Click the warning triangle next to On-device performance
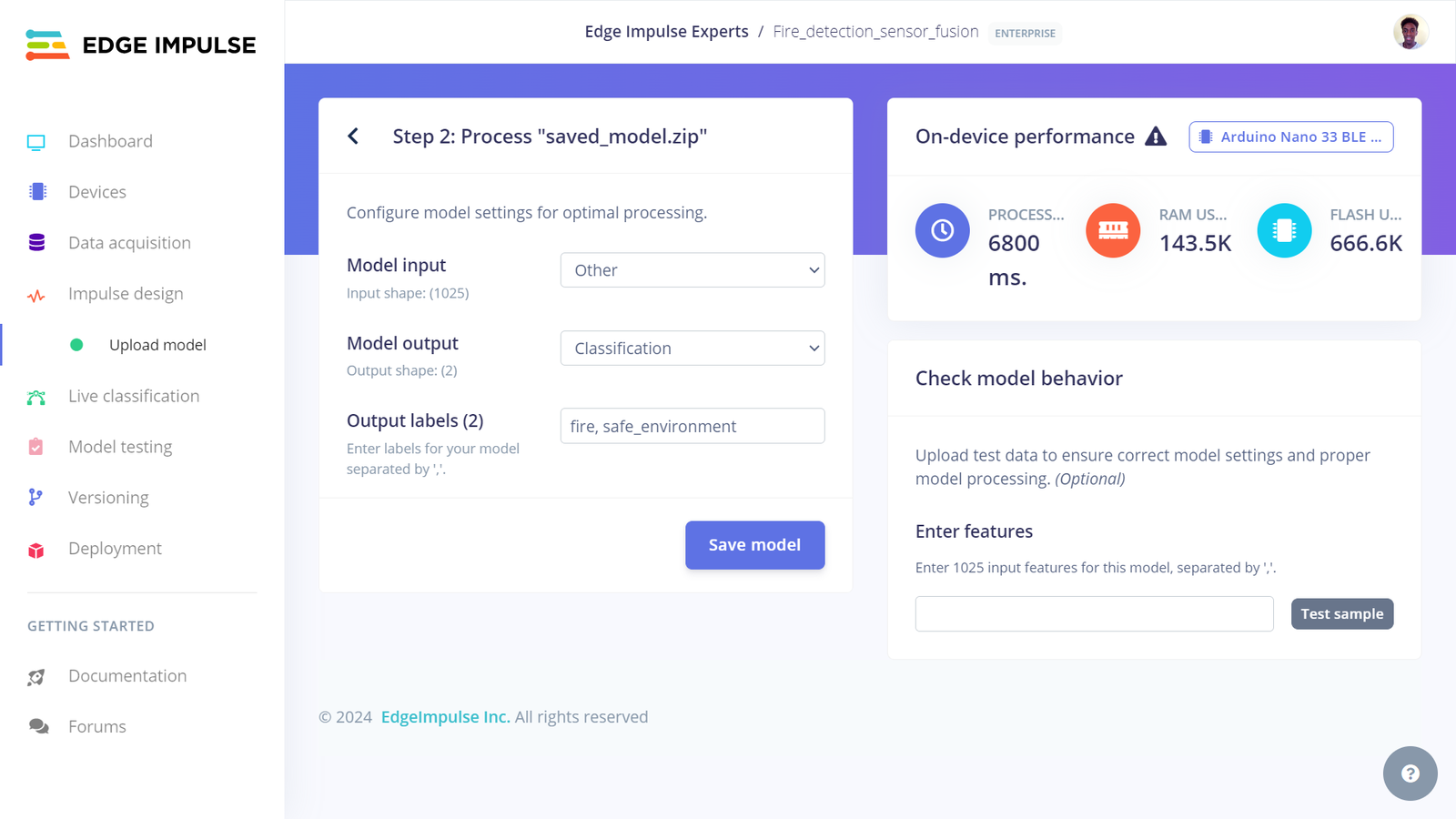The width and height of the screenshot is (1456, 819). [1156, 136]
